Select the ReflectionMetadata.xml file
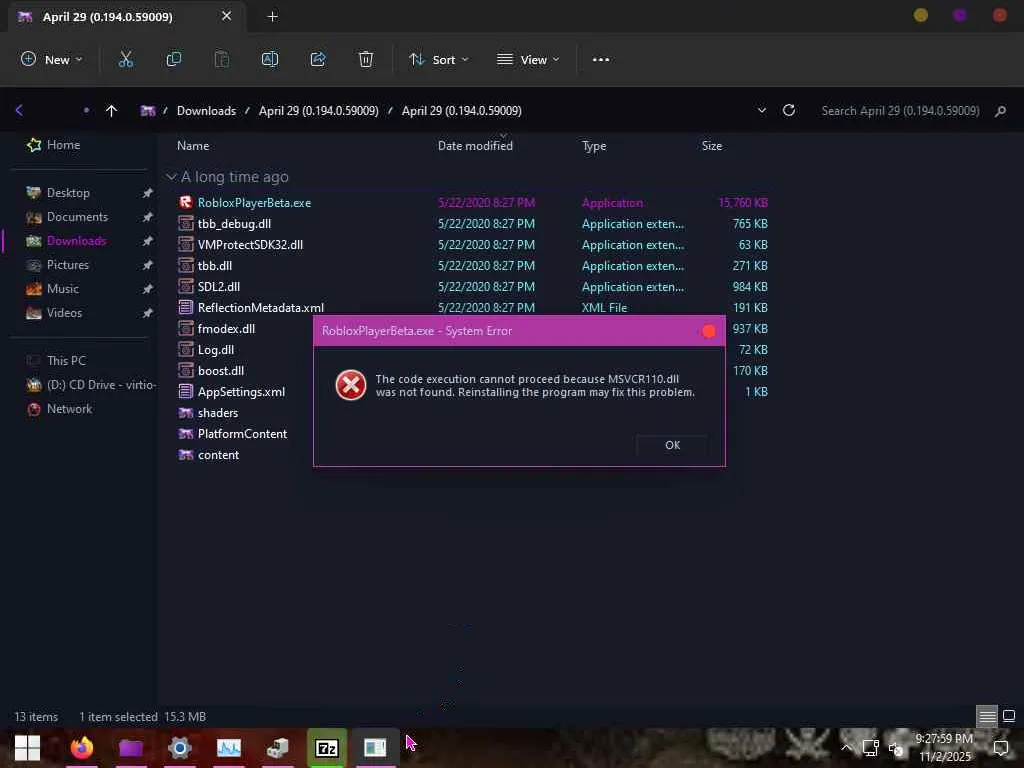Screen dimensions: 1024x768 [261, 308]
